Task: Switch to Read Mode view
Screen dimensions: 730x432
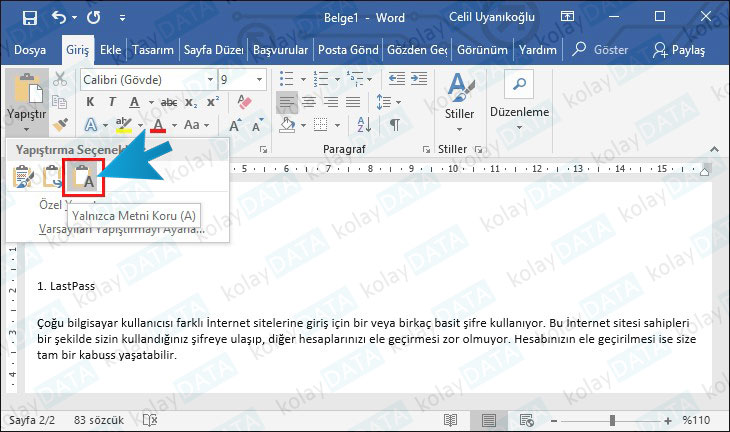Action: tap(450, 421)
